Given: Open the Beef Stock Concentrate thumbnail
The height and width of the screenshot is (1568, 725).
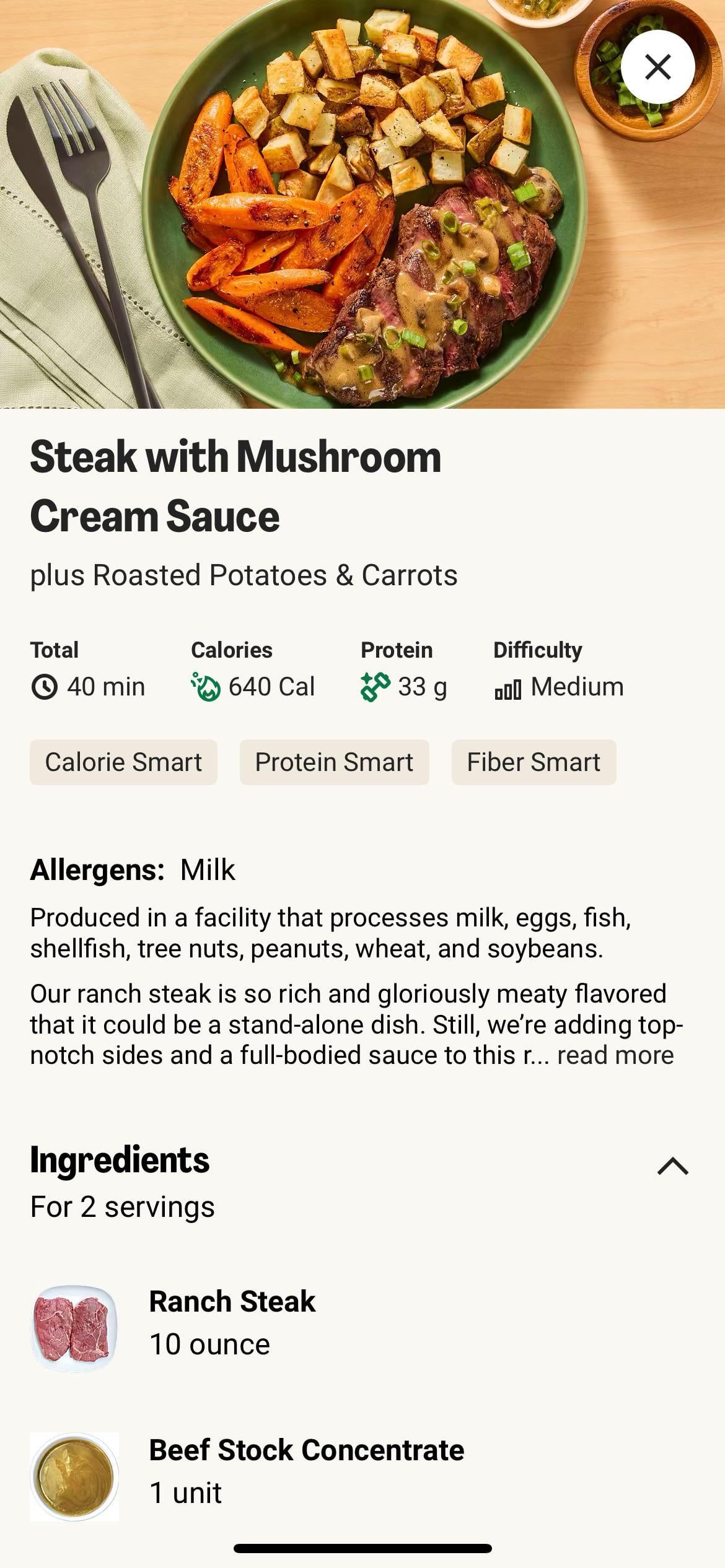Looking at the screenshot, I should click(x=74, y=1476).
